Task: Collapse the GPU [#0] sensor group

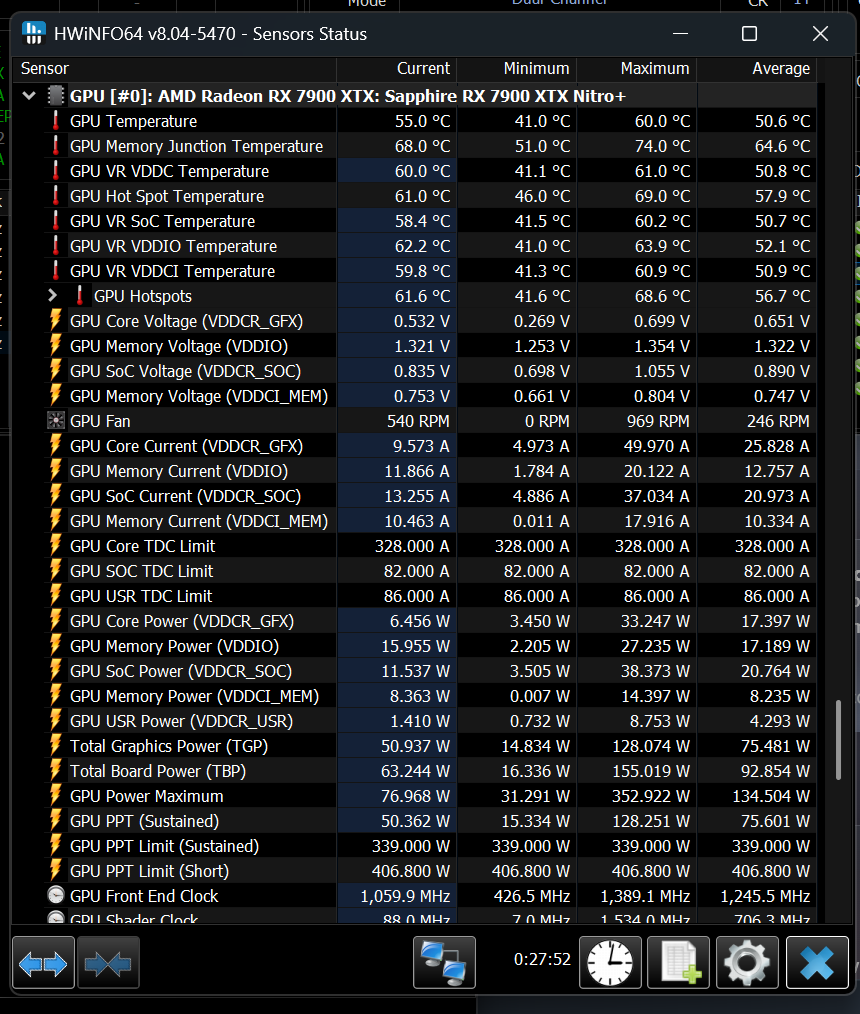Action: tap(28, 96)
